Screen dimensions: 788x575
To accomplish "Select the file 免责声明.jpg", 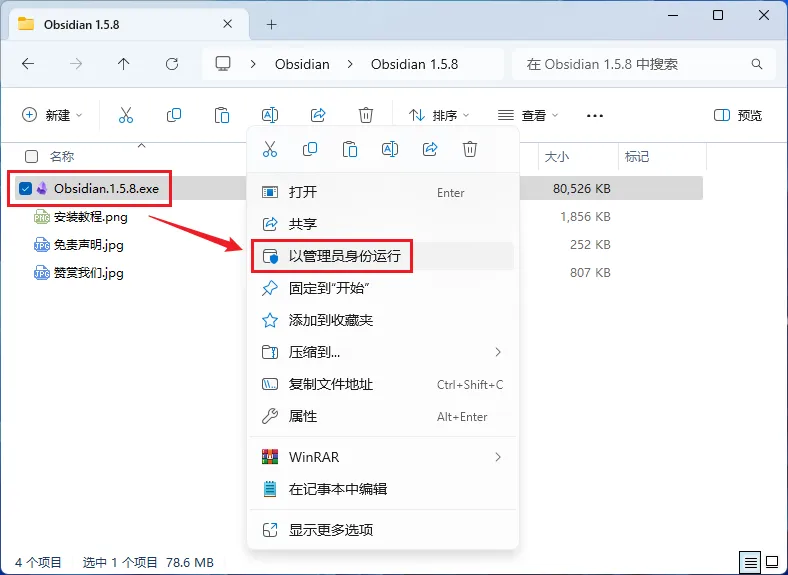I will click(x=88, y=245).
